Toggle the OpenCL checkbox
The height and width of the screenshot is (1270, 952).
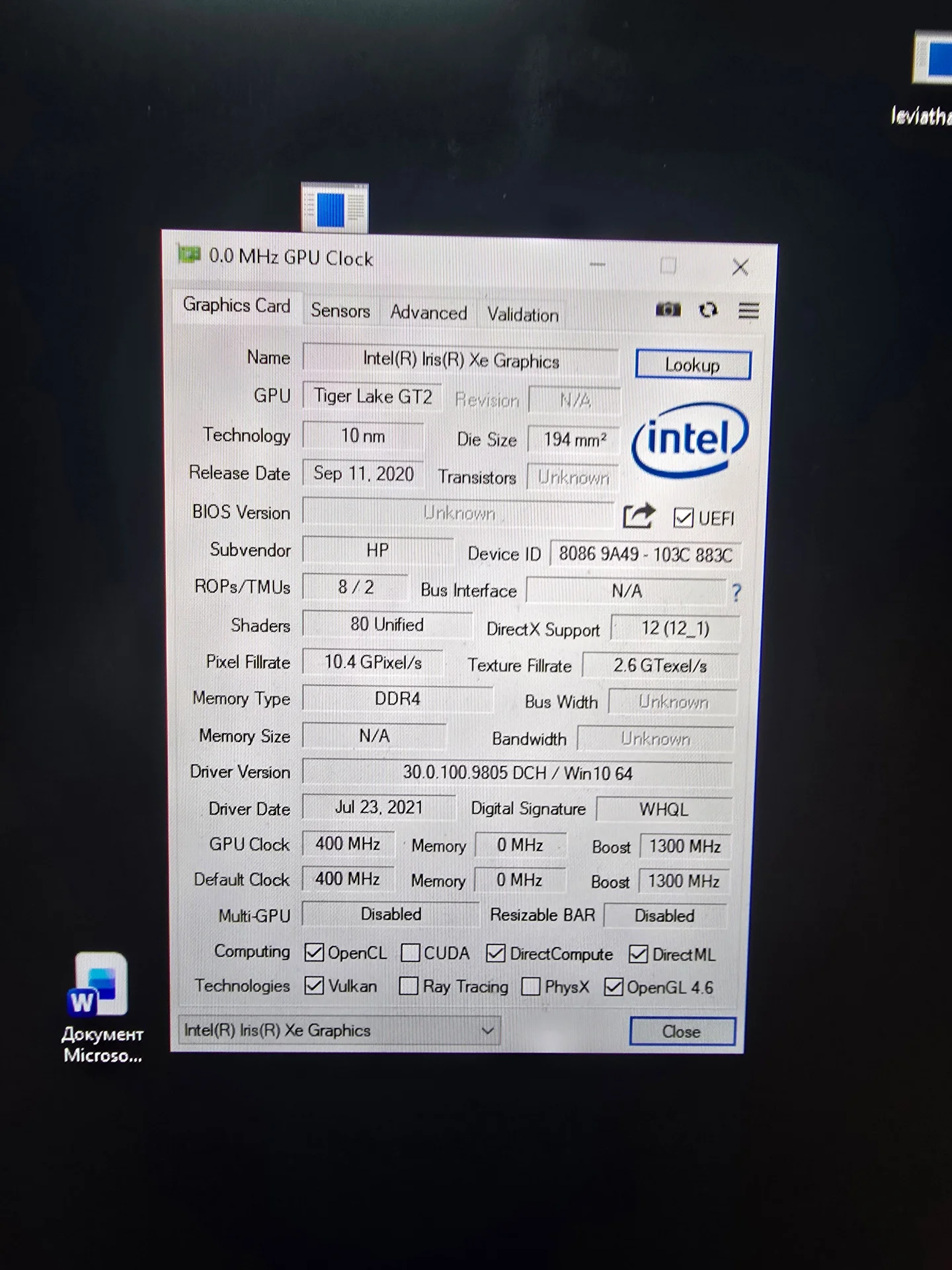[x=314, y=952]
